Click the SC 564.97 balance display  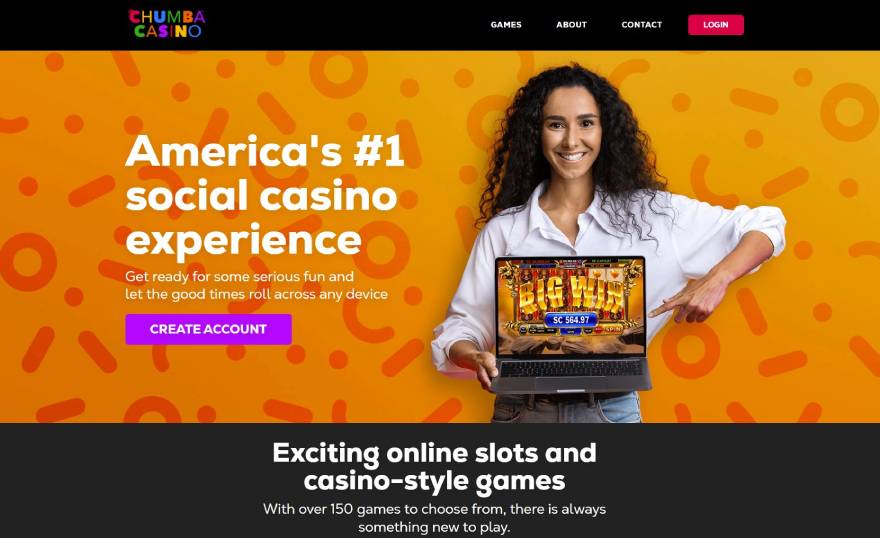click(571, 320)
